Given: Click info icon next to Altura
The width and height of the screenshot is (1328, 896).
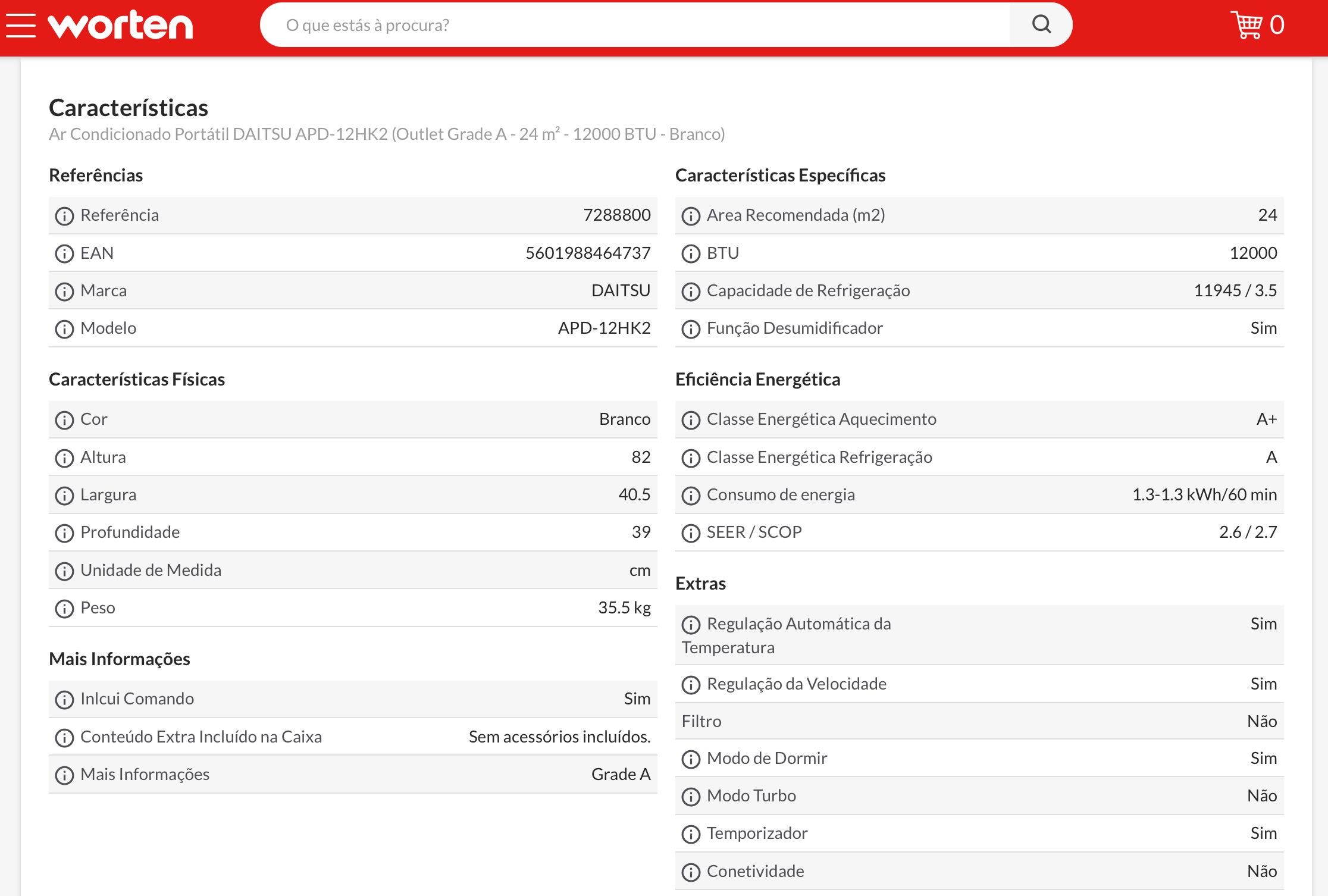Looking at the screenshot, I should click(x=64, y=458).
